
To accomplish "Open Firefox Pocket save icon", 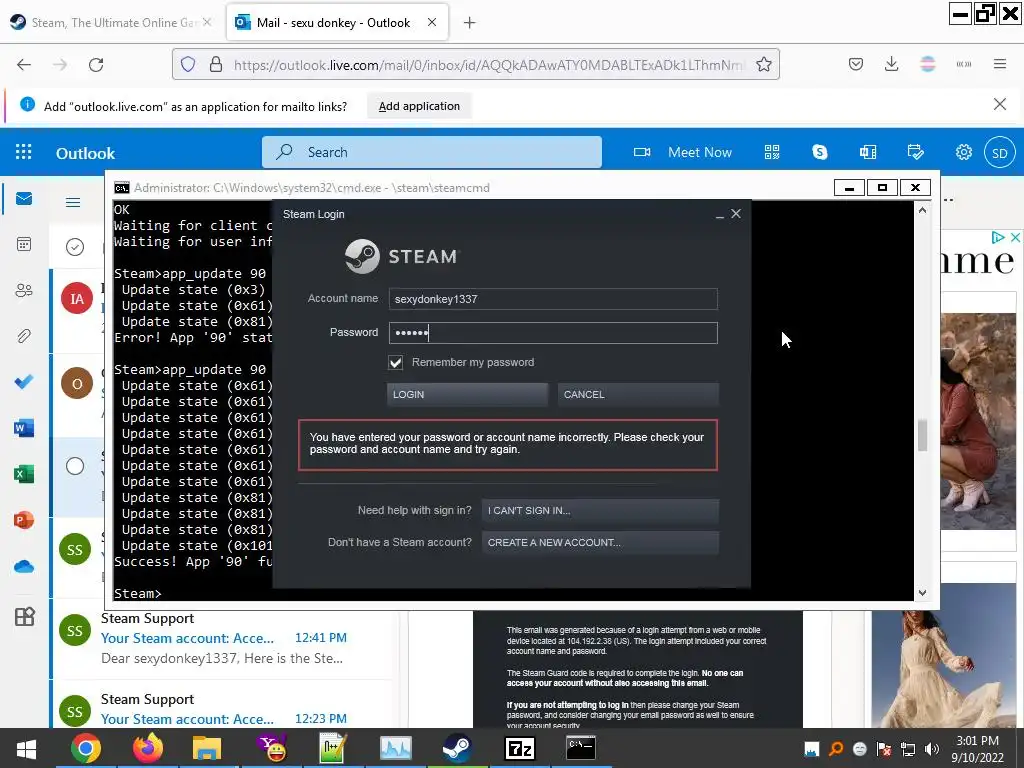I will coord(856,64).
